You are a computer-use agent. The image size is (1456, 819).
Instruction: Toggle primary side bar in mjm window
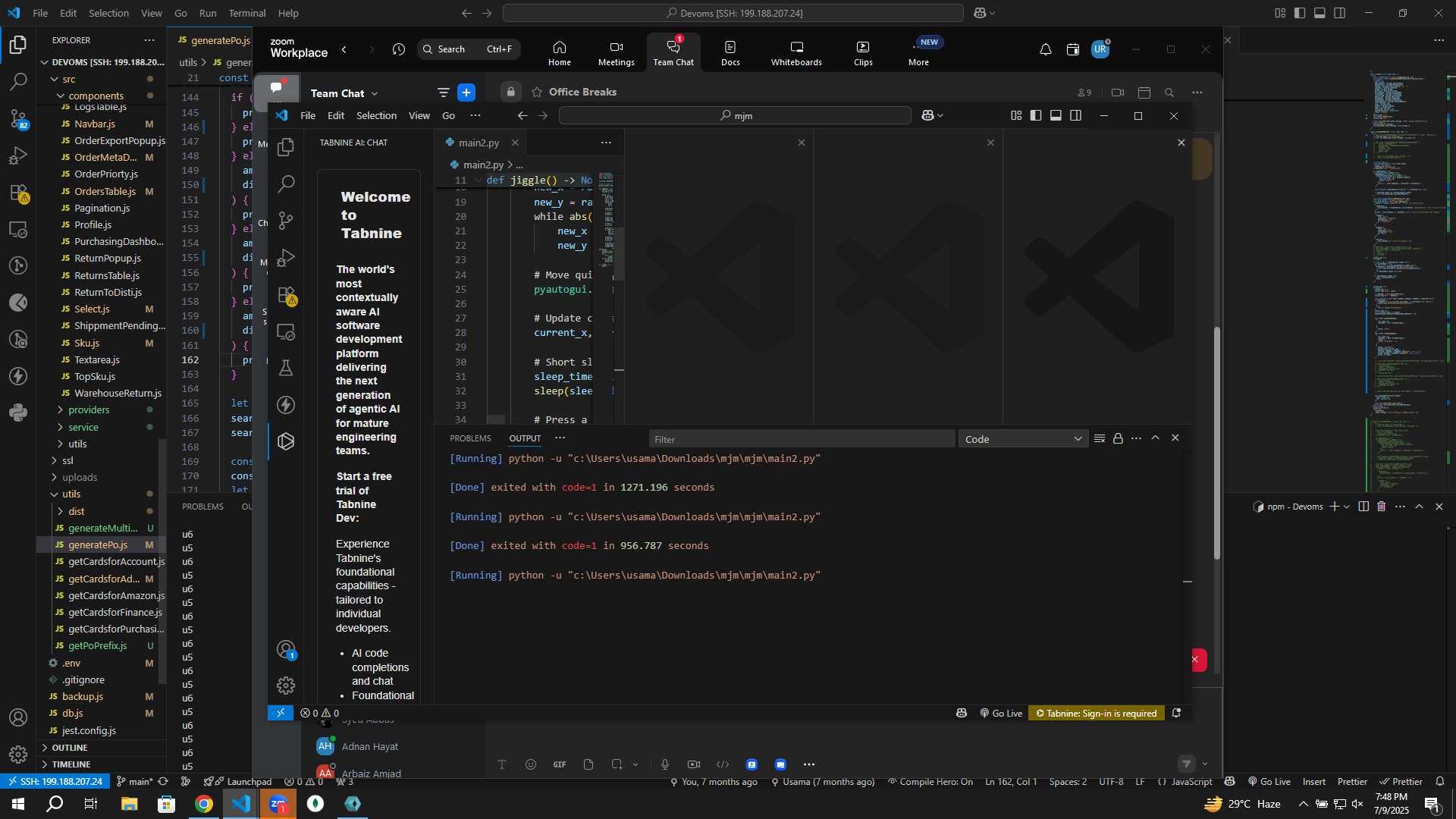1036,115
